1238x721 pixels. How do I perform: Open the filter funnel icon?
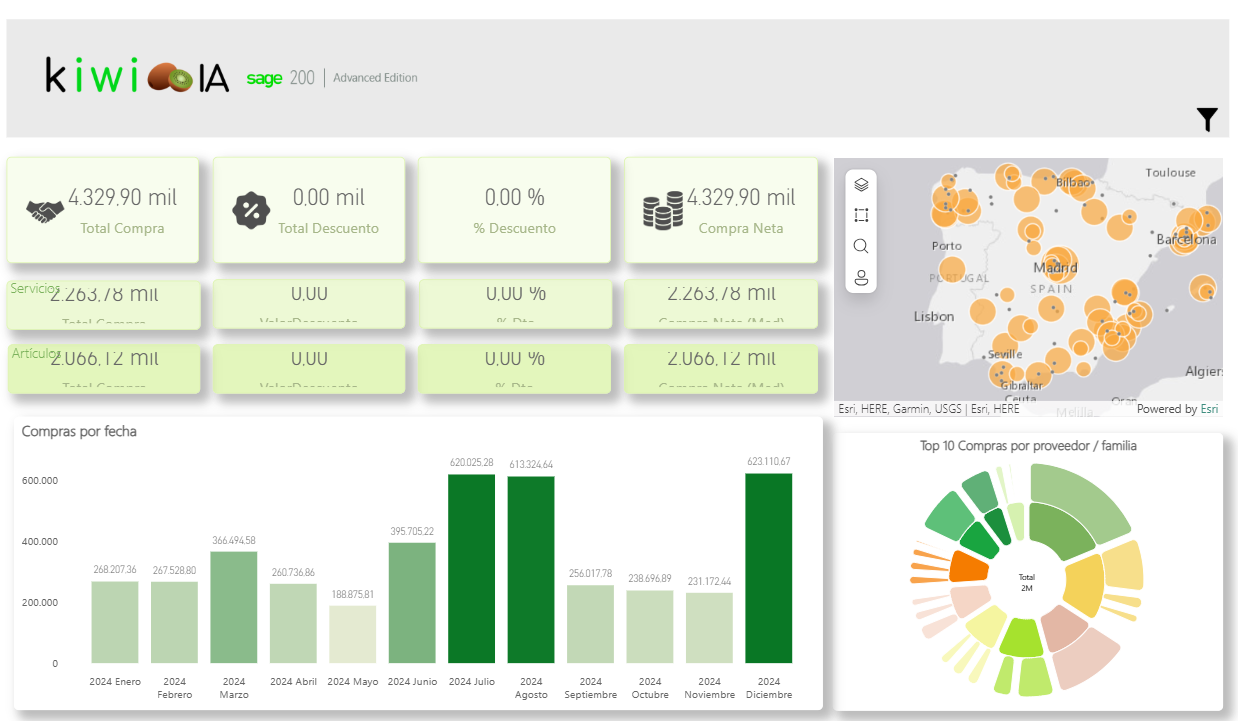pyautogui.click(x=1207, y=120)
